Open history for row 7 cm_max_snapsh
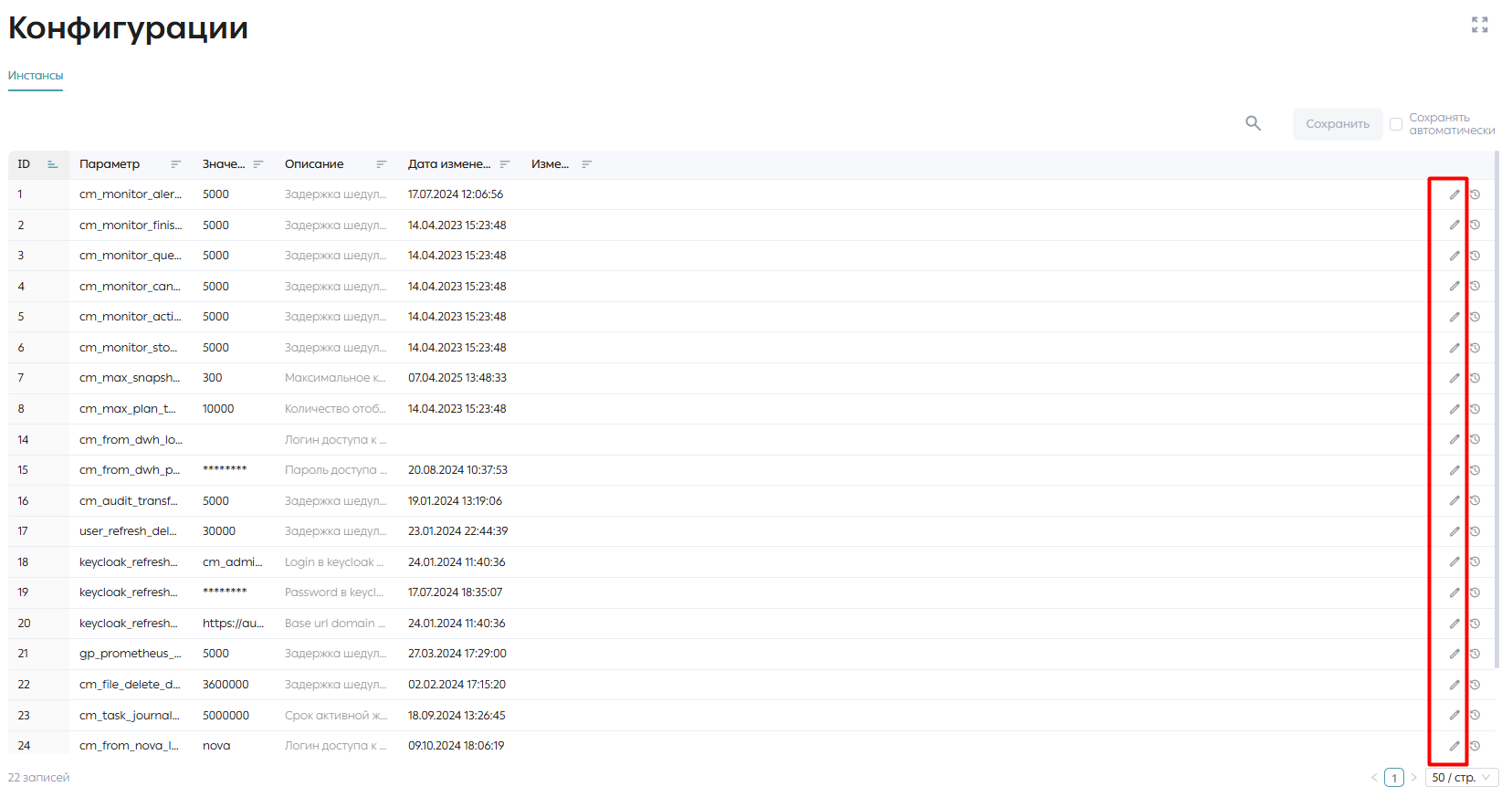The width and height of the screenshot is (1512, 797). [x=1475, y=378]
